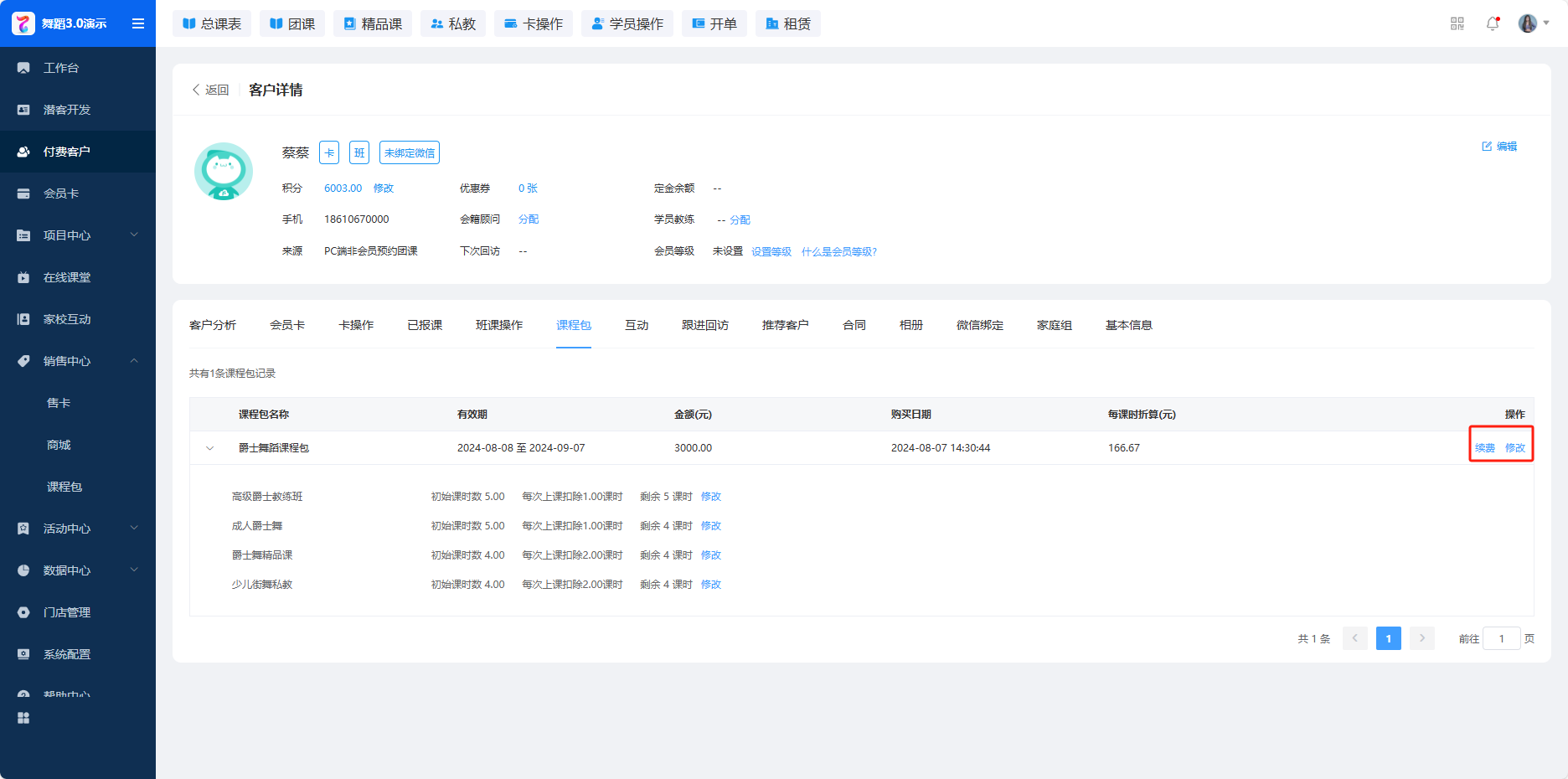Open the user avatar dropdown

[1533, 23]
